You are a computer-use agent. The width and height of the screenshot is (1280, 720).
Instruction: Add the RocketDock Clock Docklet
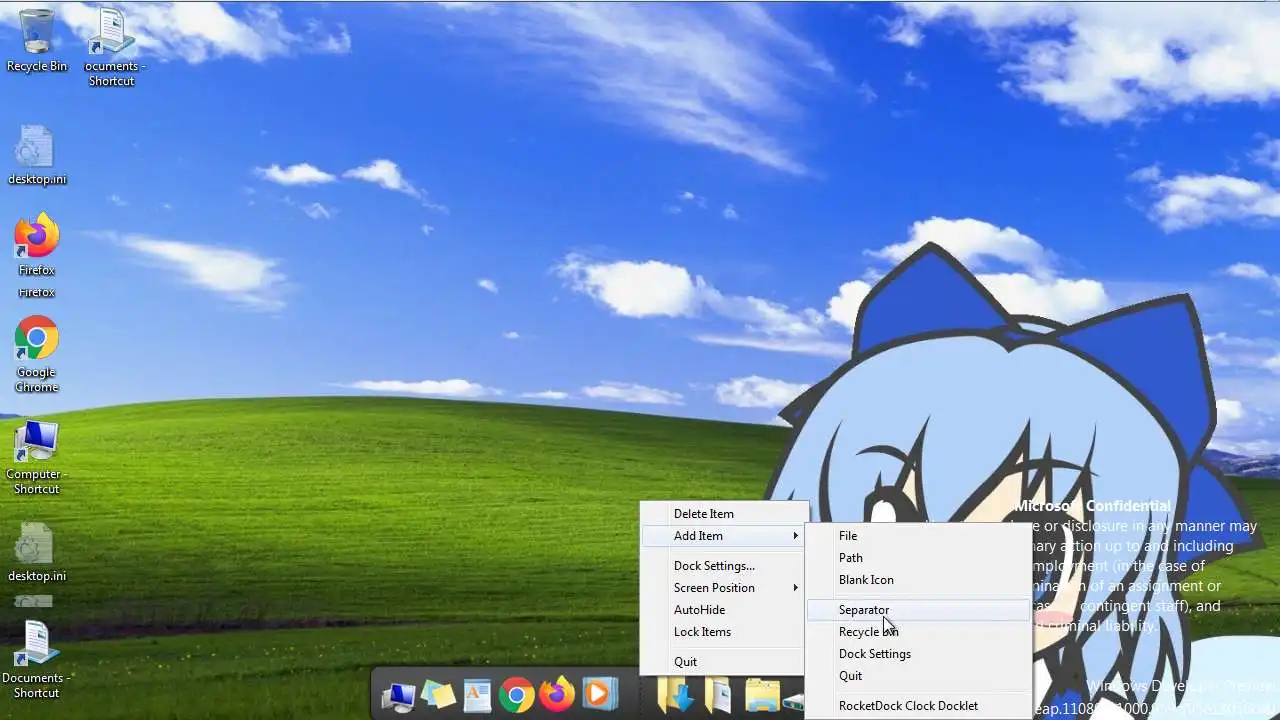click(x=919, y=706)
